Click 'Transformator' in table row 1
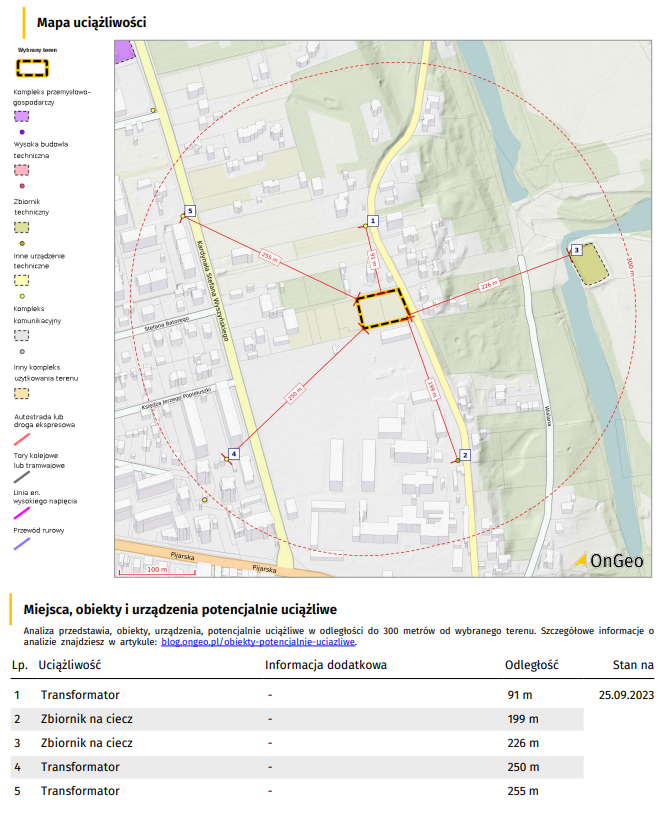669x819 pixels. click(x=80, y=695)
